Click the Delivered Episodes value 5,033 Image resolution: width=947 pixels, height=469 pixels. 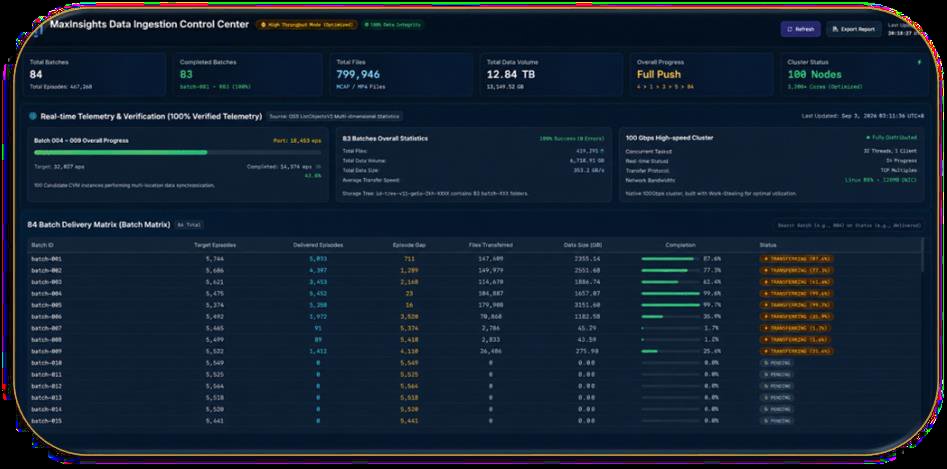click(318, 259)
